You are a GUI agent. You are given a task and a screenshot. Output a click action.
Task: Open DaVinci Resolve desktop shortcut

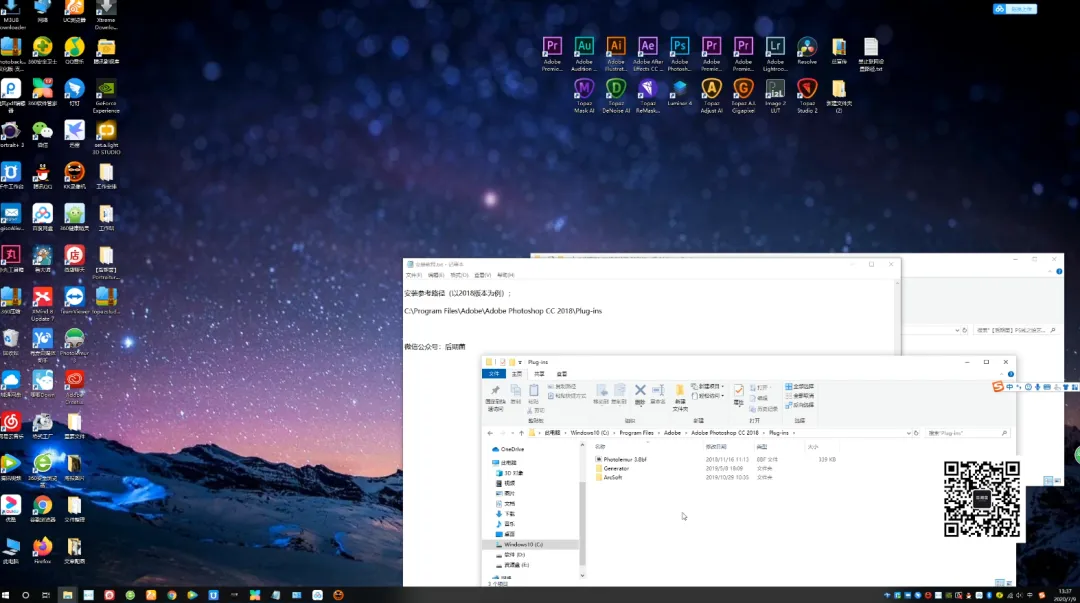coord(807,52)
